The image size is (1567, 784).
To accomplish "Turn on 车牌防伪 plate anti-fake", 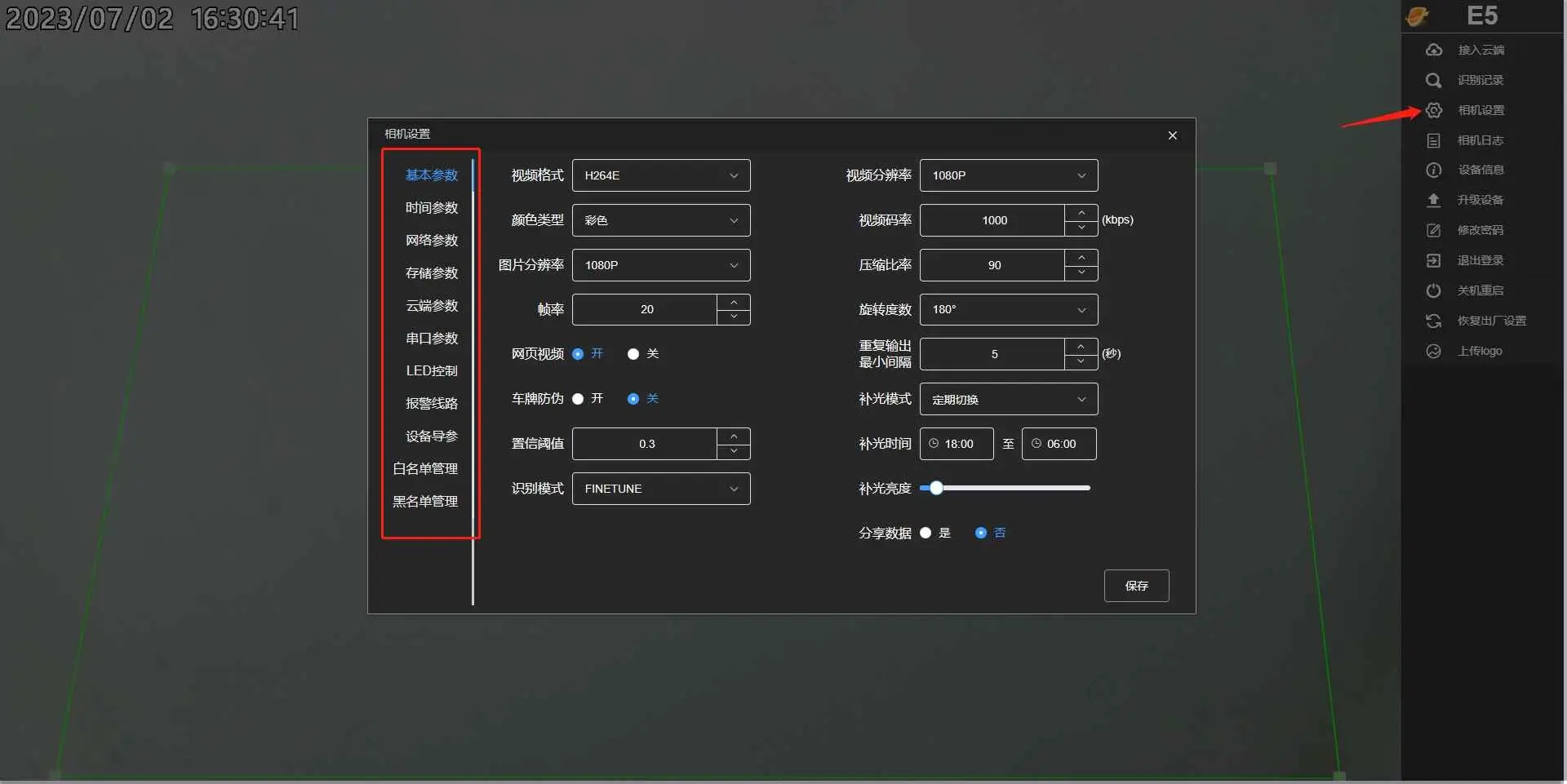I will pos(579,399).
